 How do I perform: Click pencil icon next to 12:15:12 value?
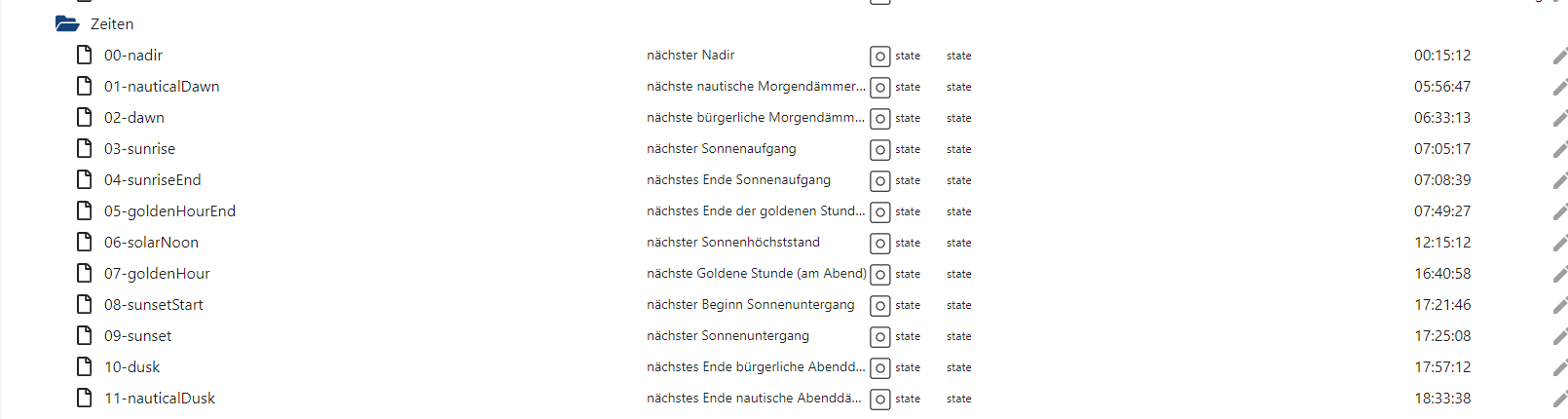pos(1560,243)
